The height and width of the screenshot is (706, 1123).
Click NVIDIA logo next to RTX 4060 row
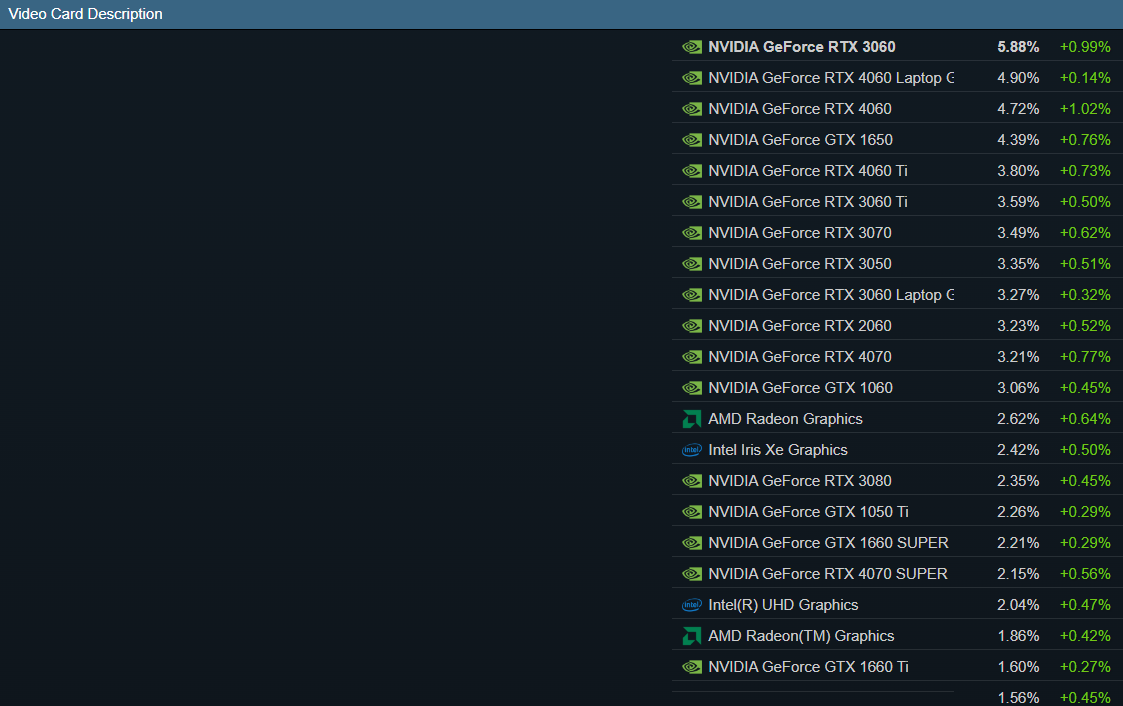tap(692, 109)
